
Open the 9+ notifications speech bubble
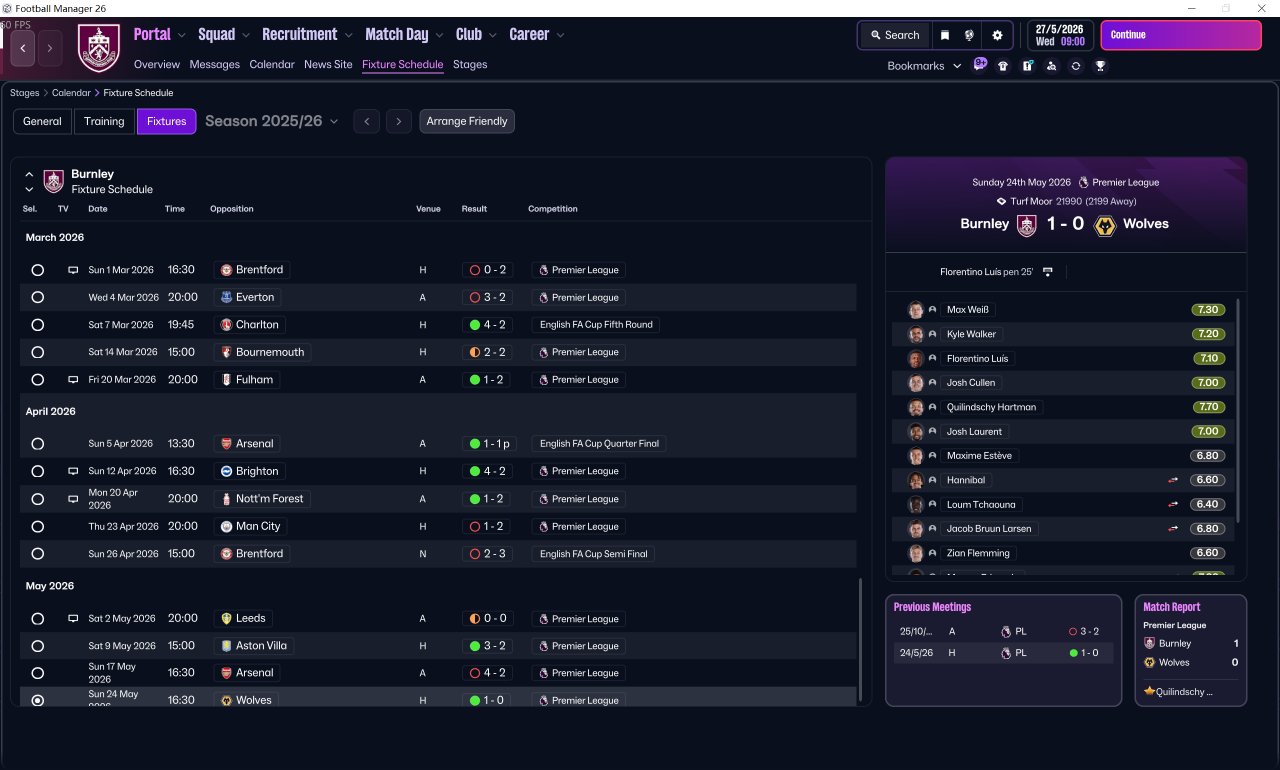click(x=980, y=65)
